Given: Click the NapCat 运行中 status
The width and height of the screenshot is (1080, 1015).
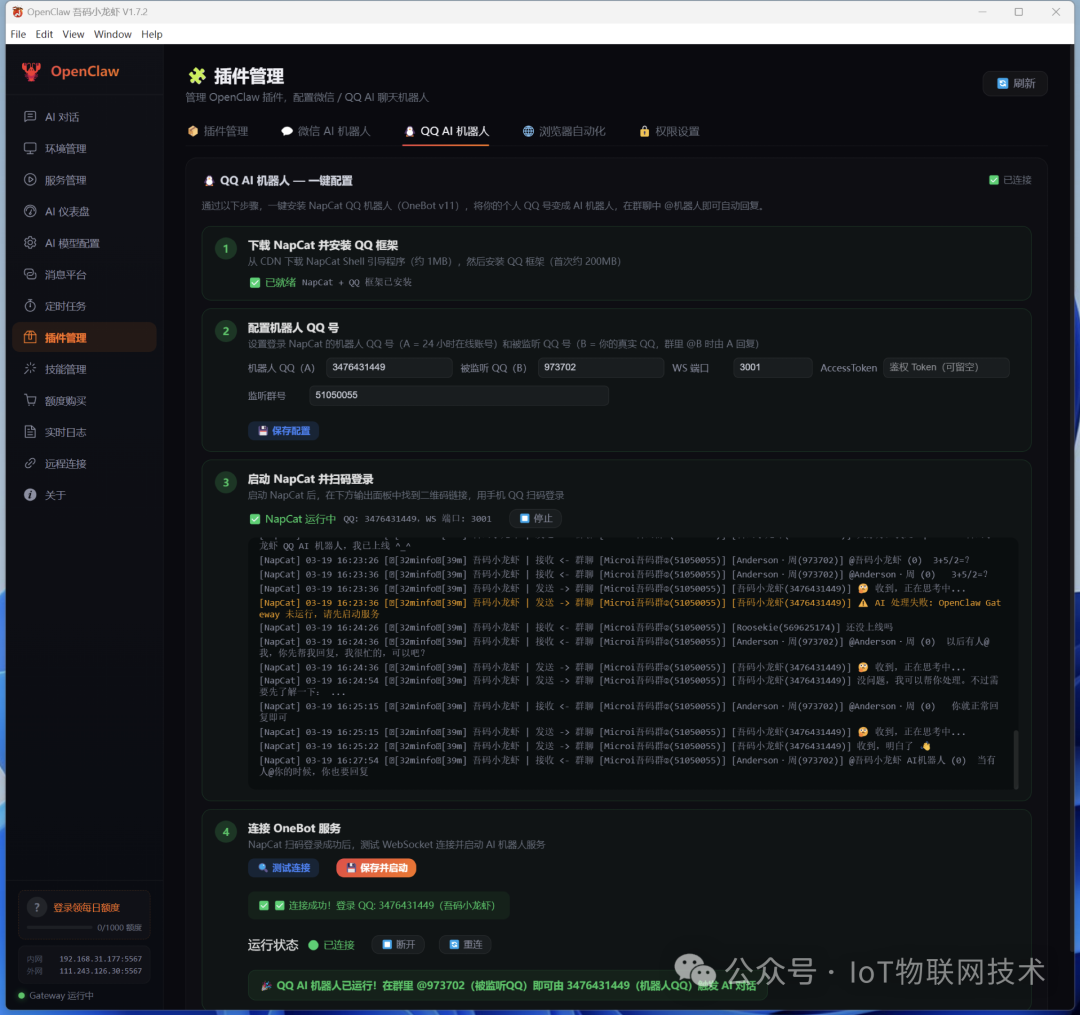Looking at the screenshot, I should coord(293,519).
